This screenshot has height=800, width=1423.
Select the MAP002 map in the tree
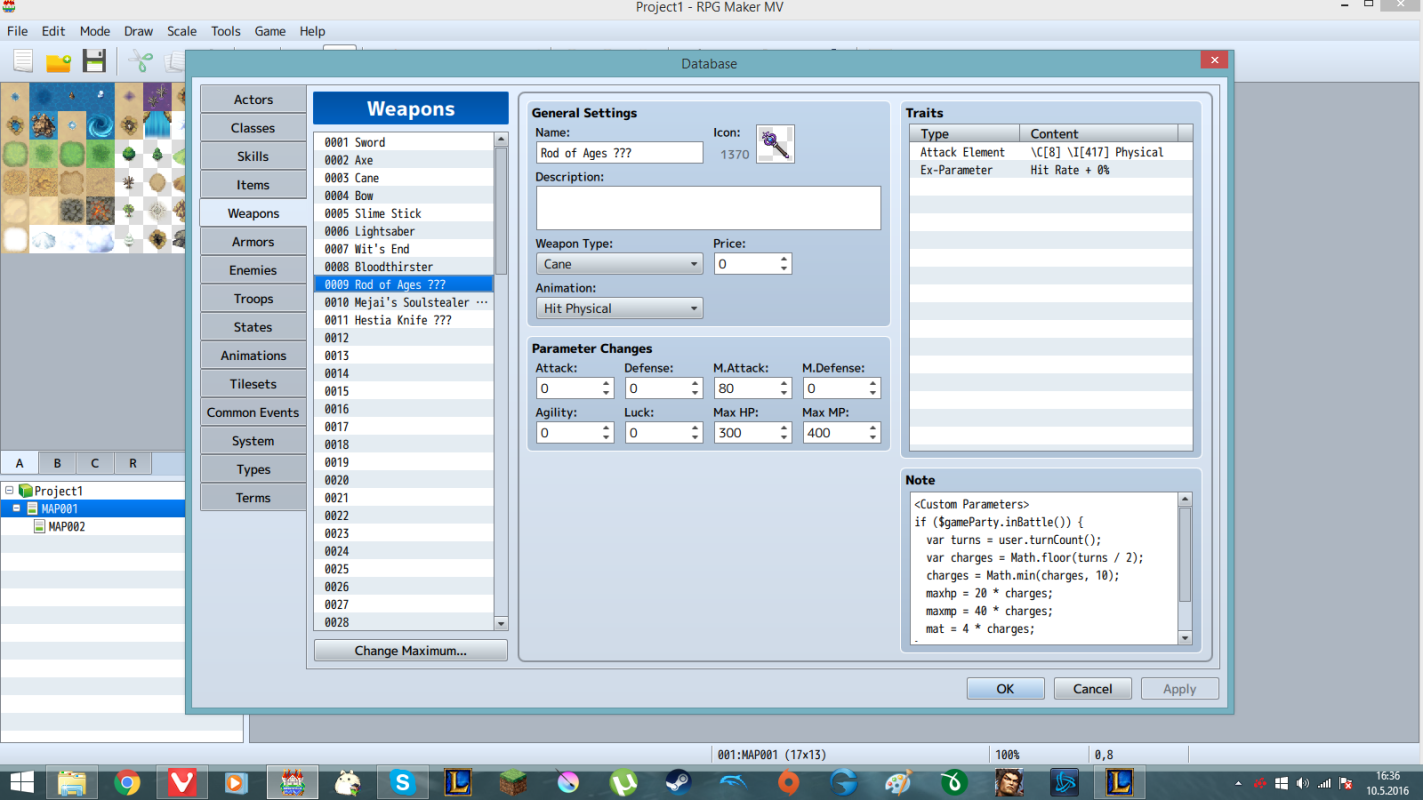click(x=66, y=527)
